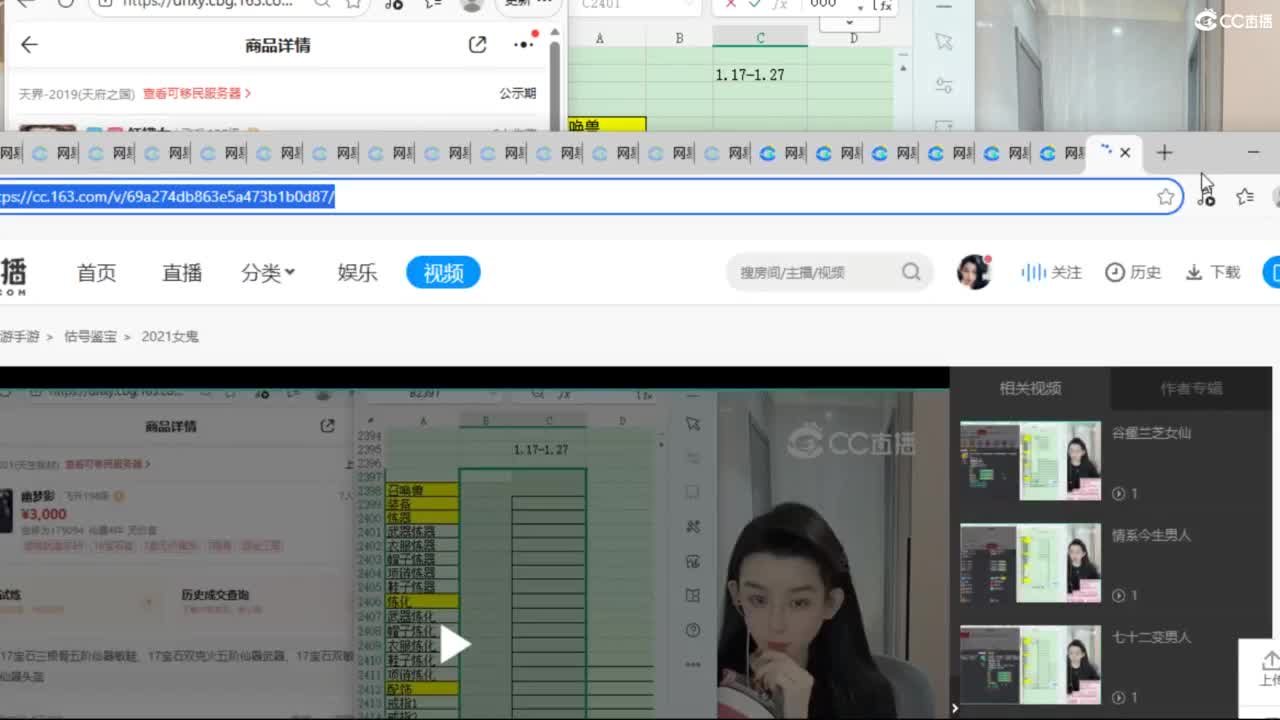Open the three-dot menu on 商品详情 header
This screenshot has height=720, width=1280.
[524, 44]
